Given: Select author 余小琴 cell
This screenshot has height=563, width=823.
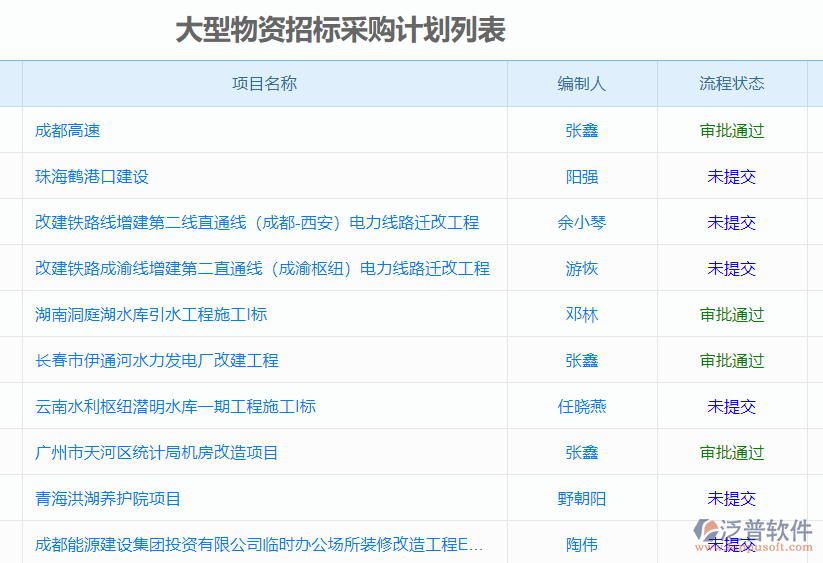Looking at the screenshot, I should click(x=582, y=222).
